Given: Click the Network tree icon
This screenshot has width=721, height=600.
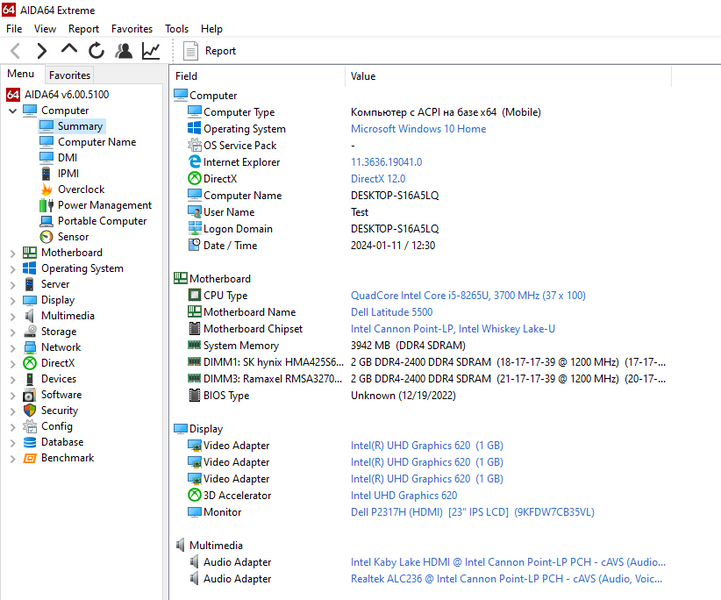Looking at the screenshot, I should [30, 347].
